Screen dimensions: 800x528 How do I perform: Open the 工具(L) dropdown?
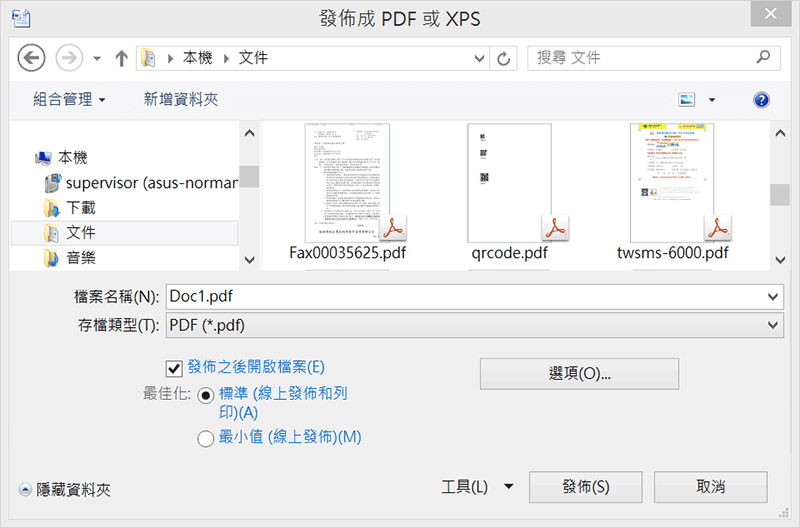[x=477, y=487]
